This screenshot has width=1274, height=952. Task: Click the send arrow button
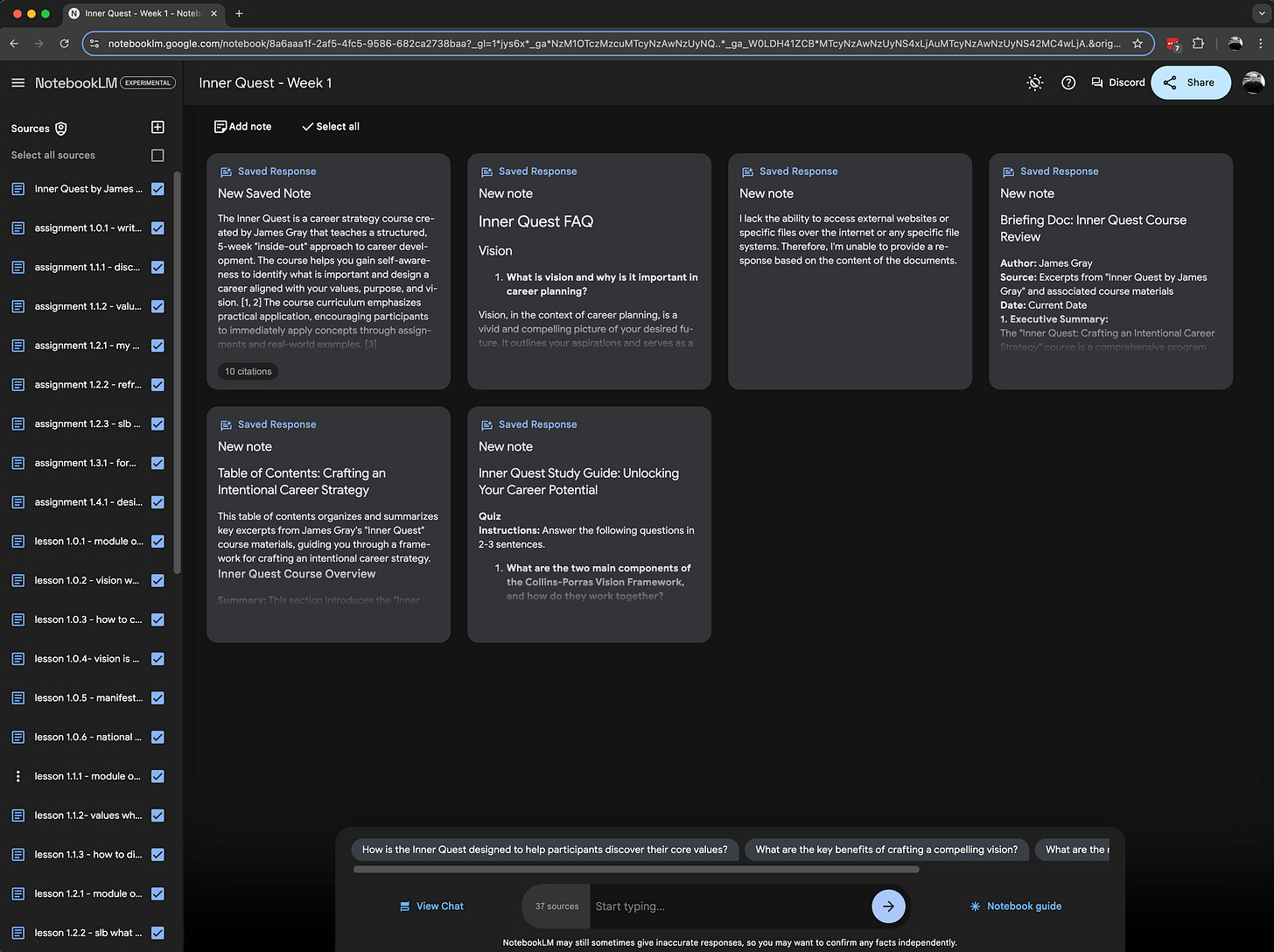click(x=888, y=906)
